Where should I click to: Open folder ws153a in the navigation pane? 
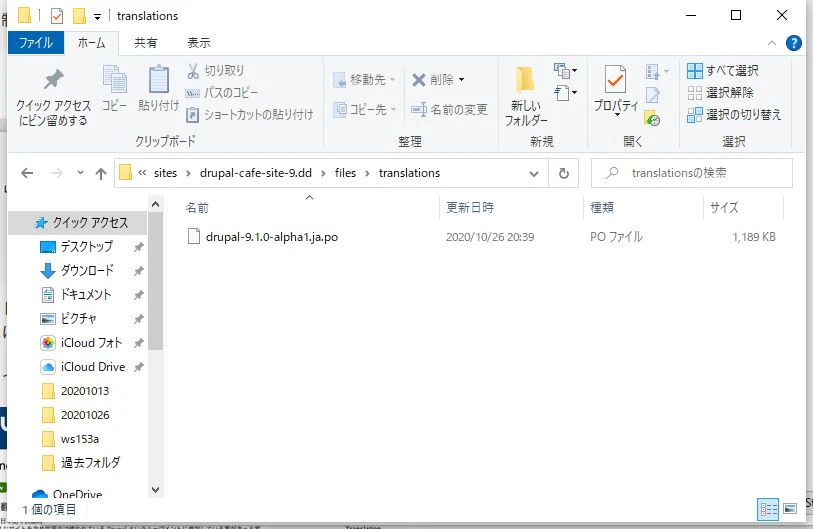(70, 439)
